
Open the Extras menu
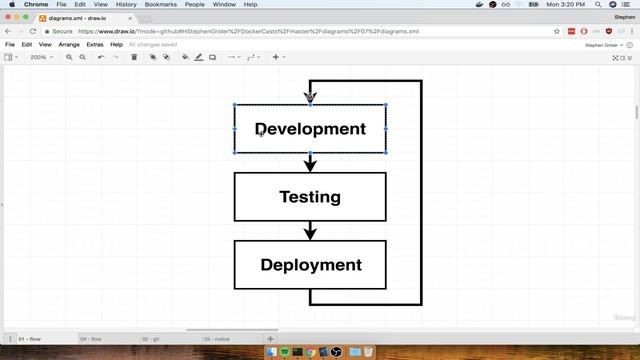click(95, 44)
